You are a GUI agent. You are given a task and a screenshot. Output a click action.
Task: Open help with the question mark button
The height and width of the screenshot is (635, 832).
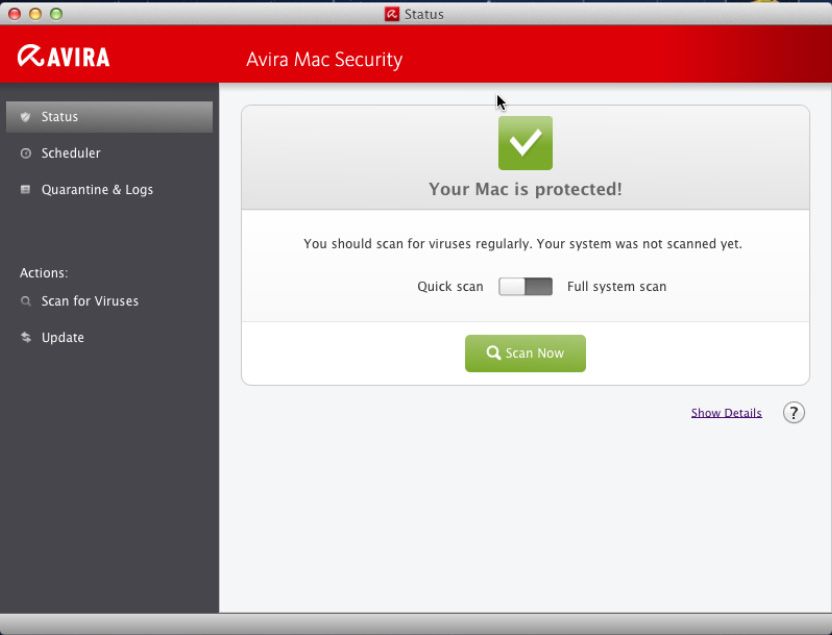click(x=794, y=413)
